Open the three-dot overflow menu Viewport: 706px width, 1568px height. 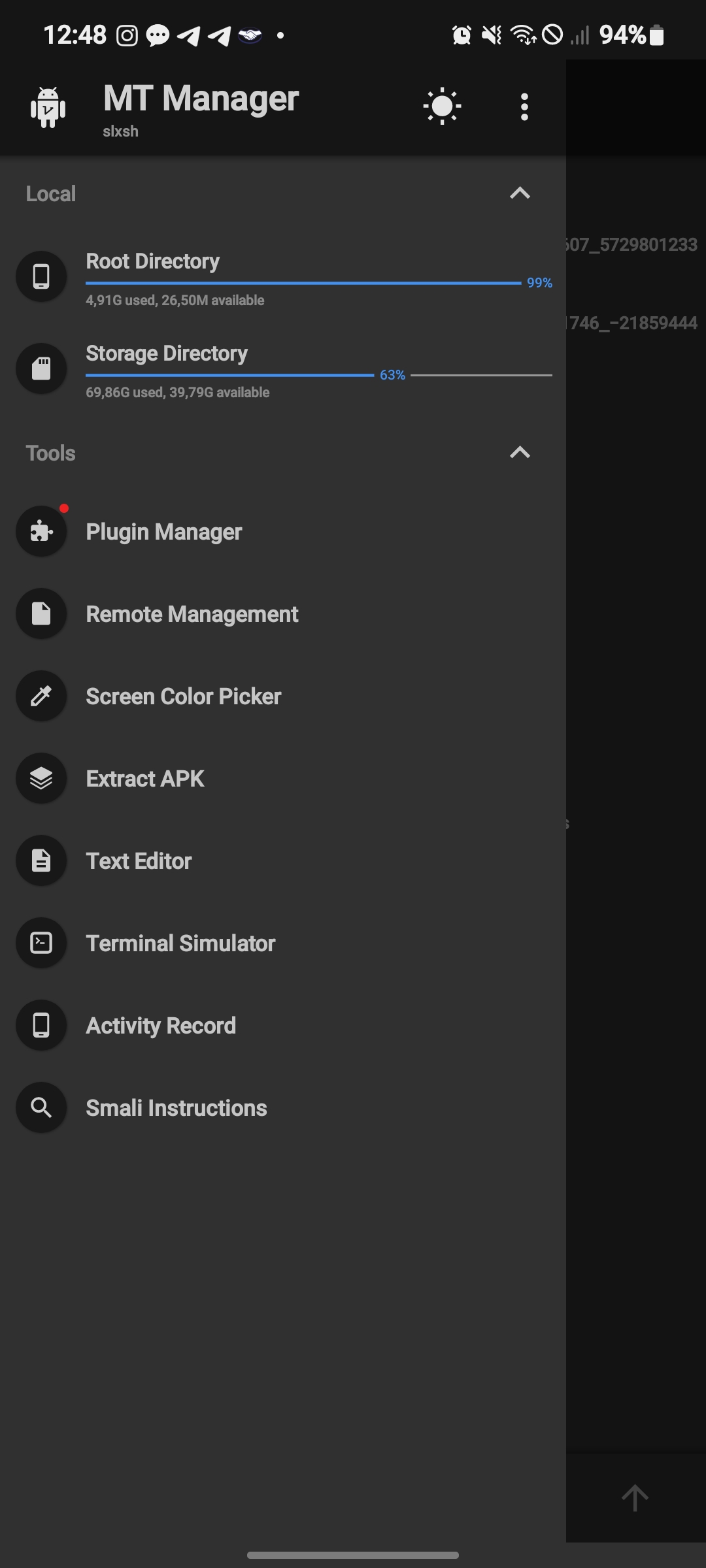[x=524, y=106]
